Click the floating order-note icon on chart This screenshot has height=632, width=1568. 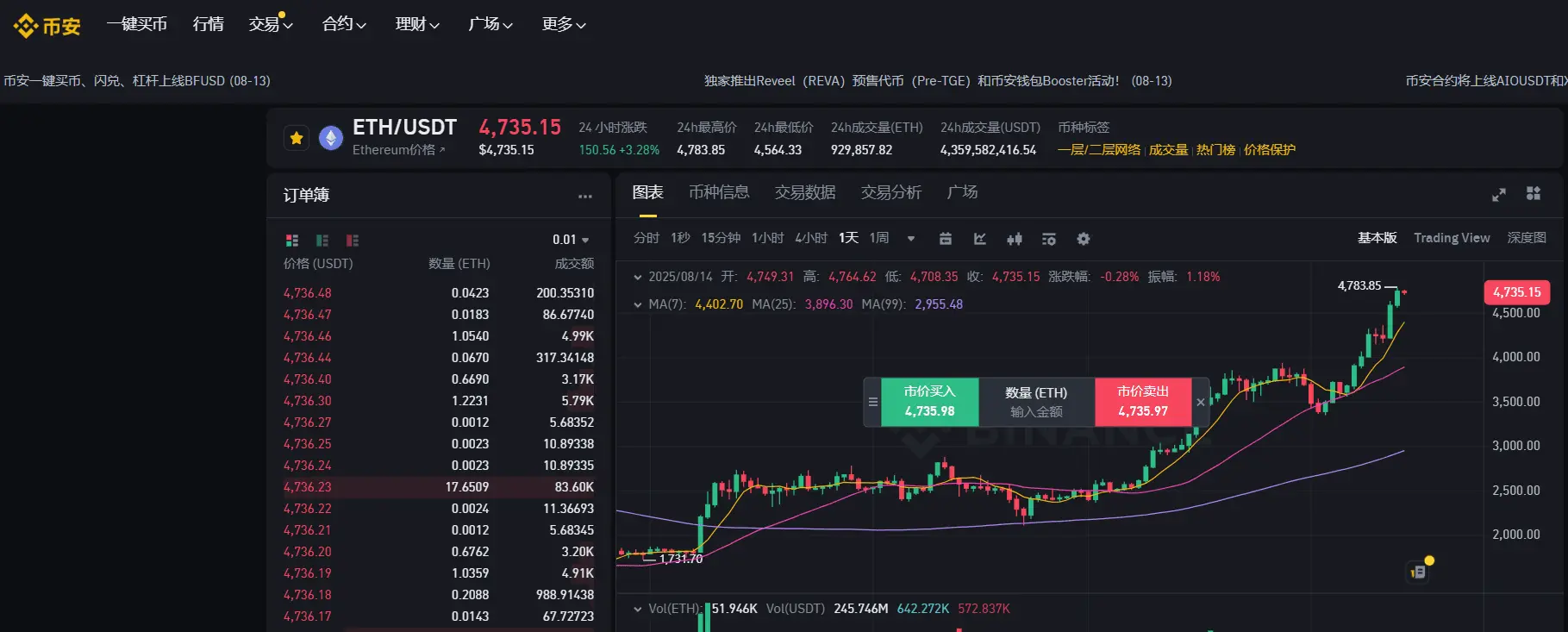1418,571
